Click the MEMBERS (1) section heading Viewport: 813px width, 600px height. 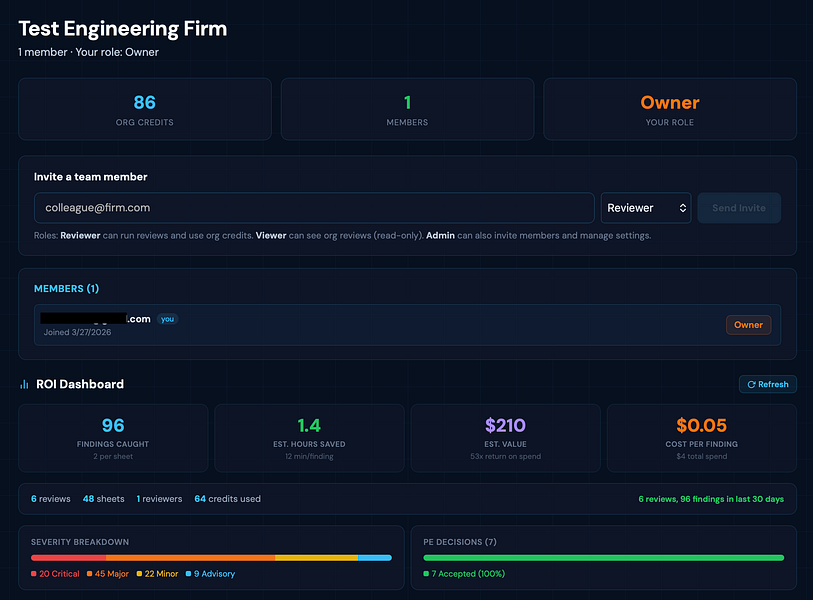pyautogui.click(x=66, y=288)
